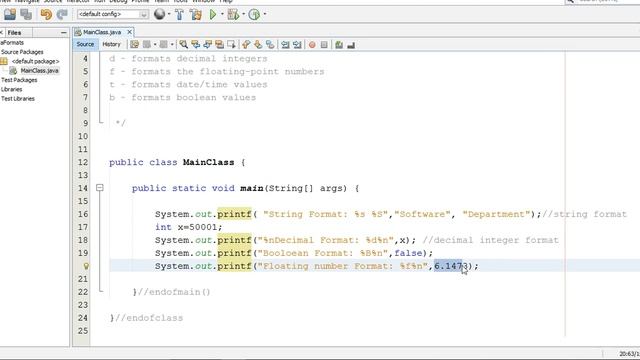This screenshot has width=640, height=360.
Task: Switch to the Files panel tab
Action: pos(14,33)
